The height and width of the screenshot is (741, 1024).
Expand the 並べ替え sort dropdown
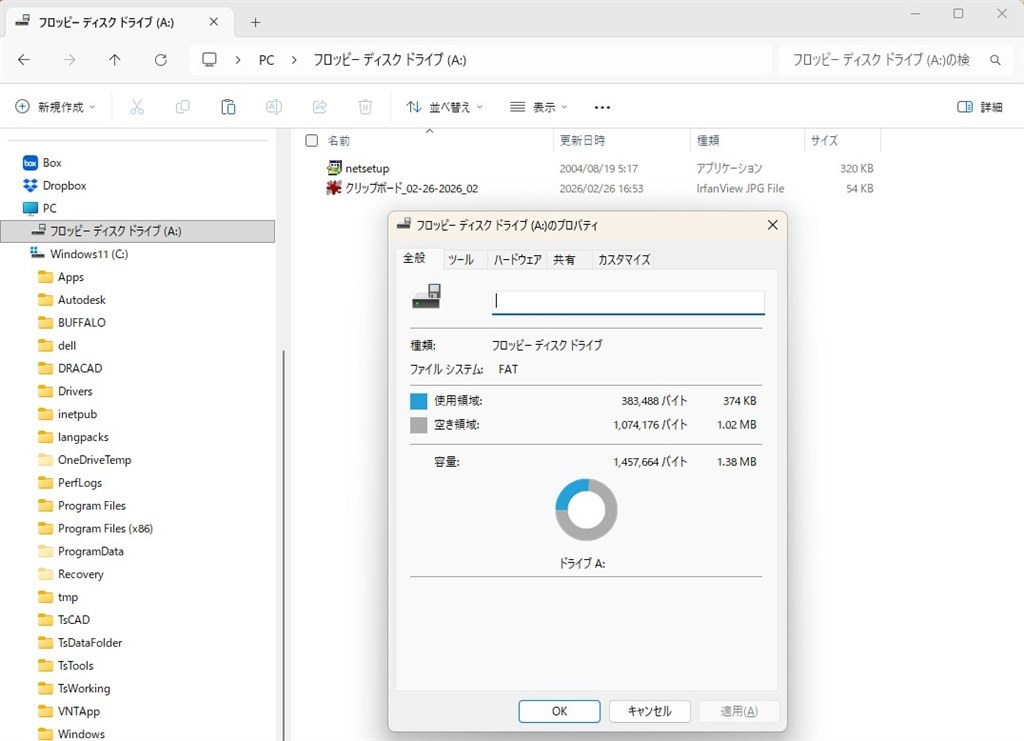click(x=445, y=107)
